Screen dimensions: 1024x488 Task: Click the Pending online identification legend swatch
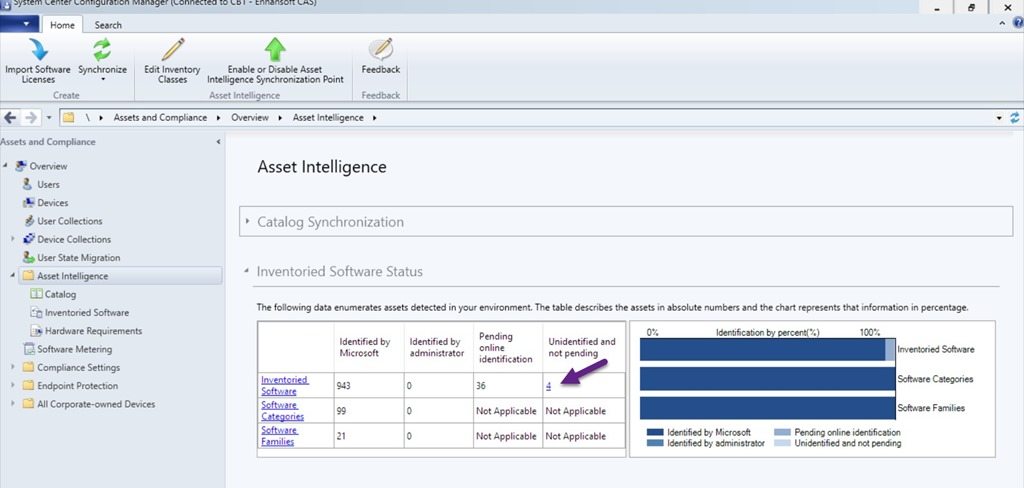782,432
